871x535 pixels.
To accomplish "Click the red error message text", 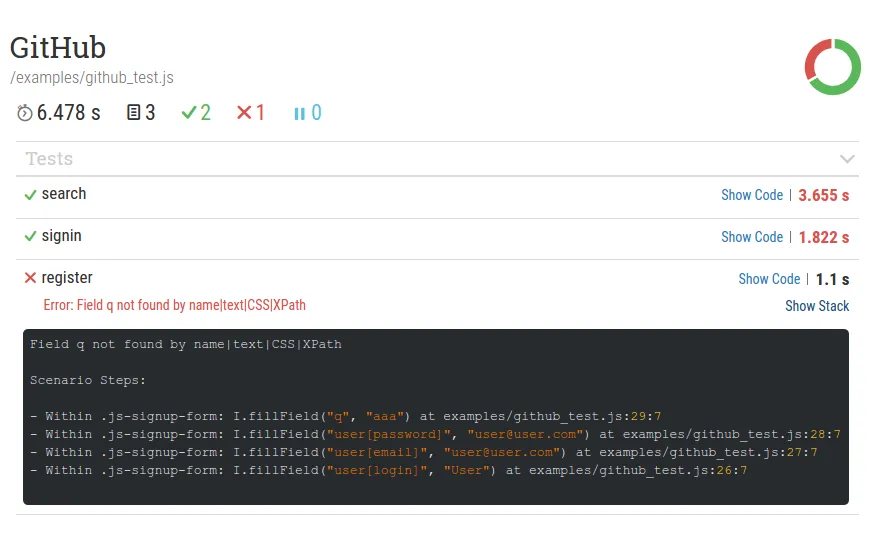I will click(174, 305).
